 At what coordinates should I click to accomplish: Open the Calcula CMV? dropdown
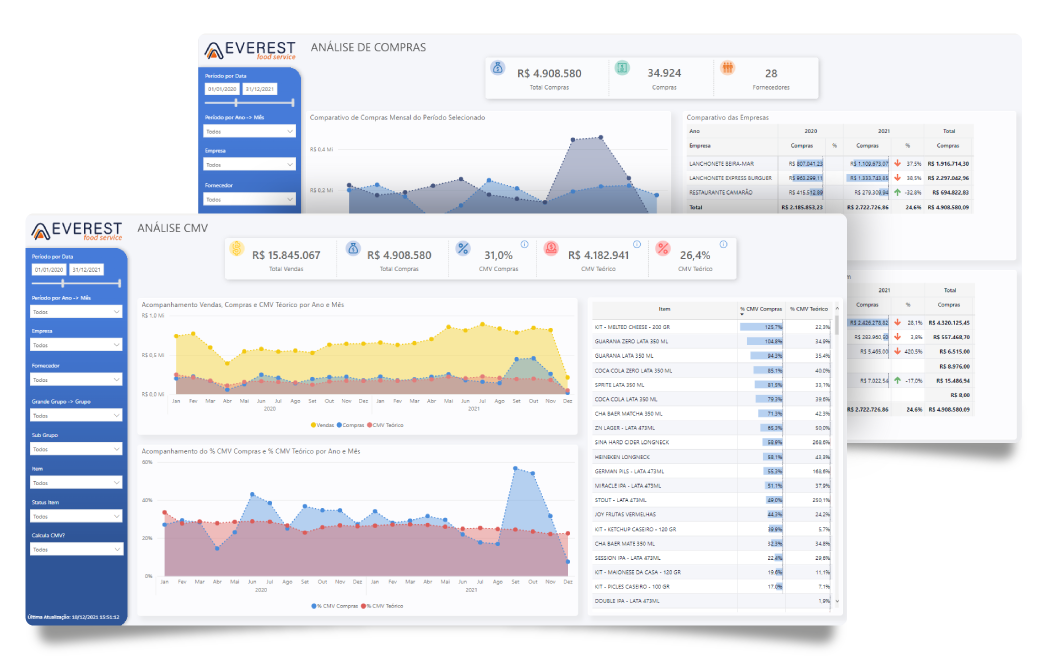(77, 549)
